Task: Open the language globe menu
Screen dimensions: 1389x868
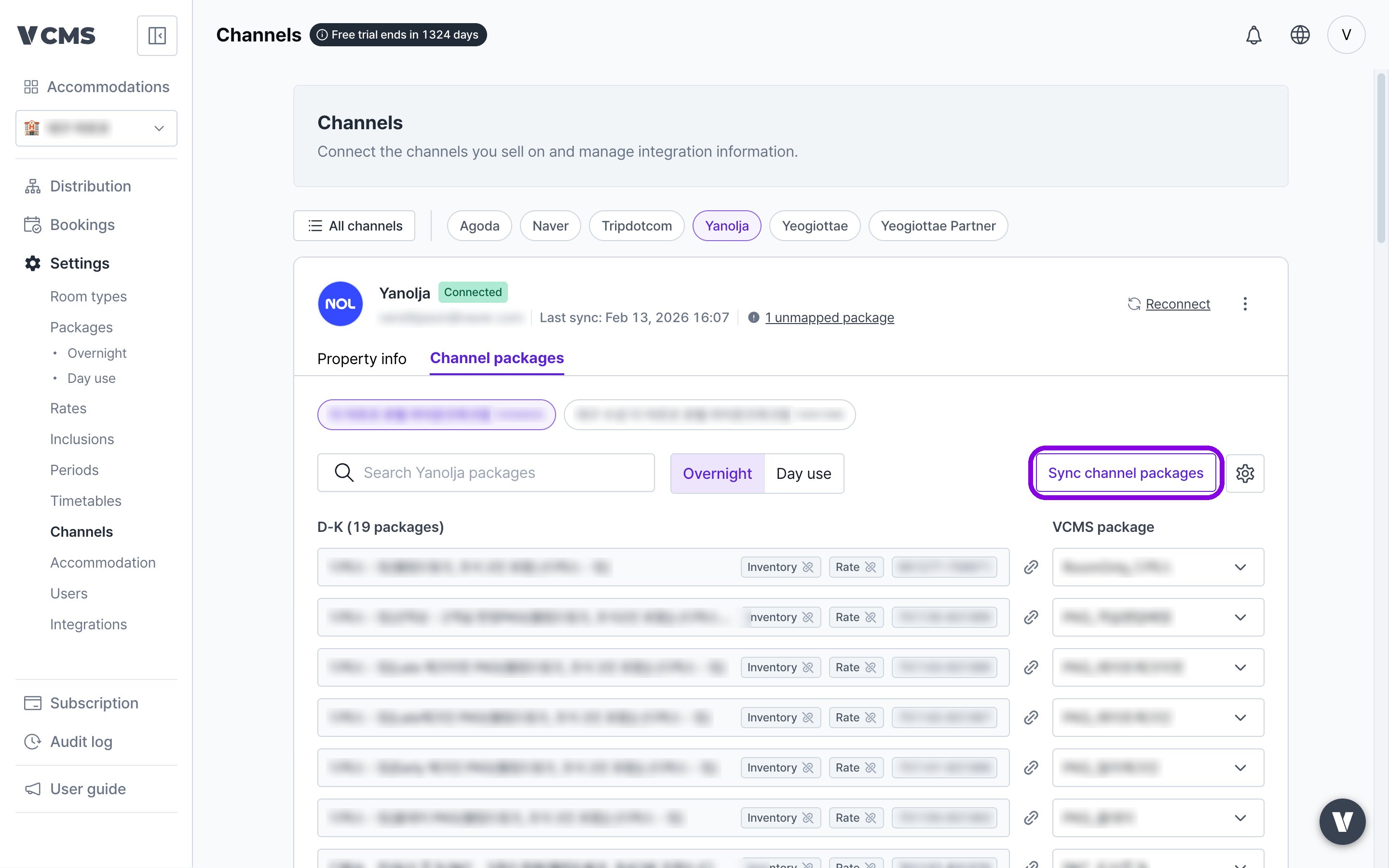Action: pyautogui.click(x=1299, y=35)
